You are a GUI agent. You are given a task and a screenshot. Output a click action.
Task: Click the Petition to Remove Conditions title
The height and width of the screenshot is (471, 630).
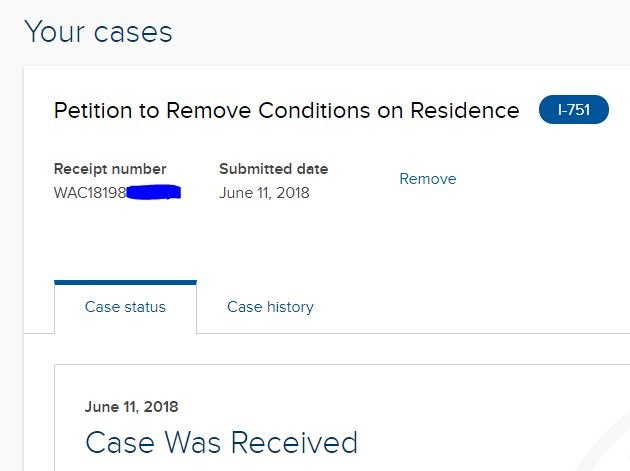[x=286, y=110]
